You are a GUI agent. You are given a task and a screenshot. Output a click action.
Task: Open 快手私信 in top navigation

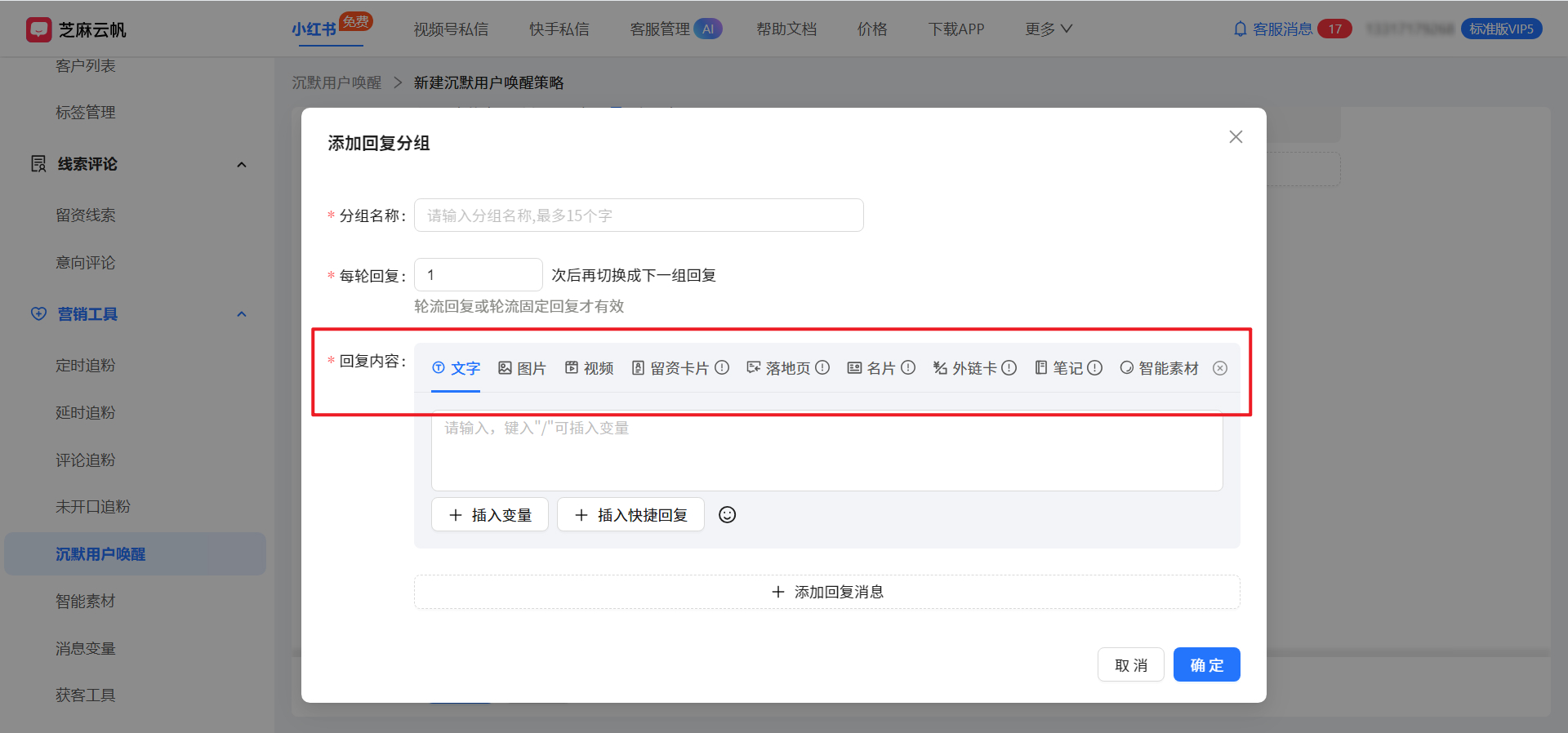click(559, 29)
